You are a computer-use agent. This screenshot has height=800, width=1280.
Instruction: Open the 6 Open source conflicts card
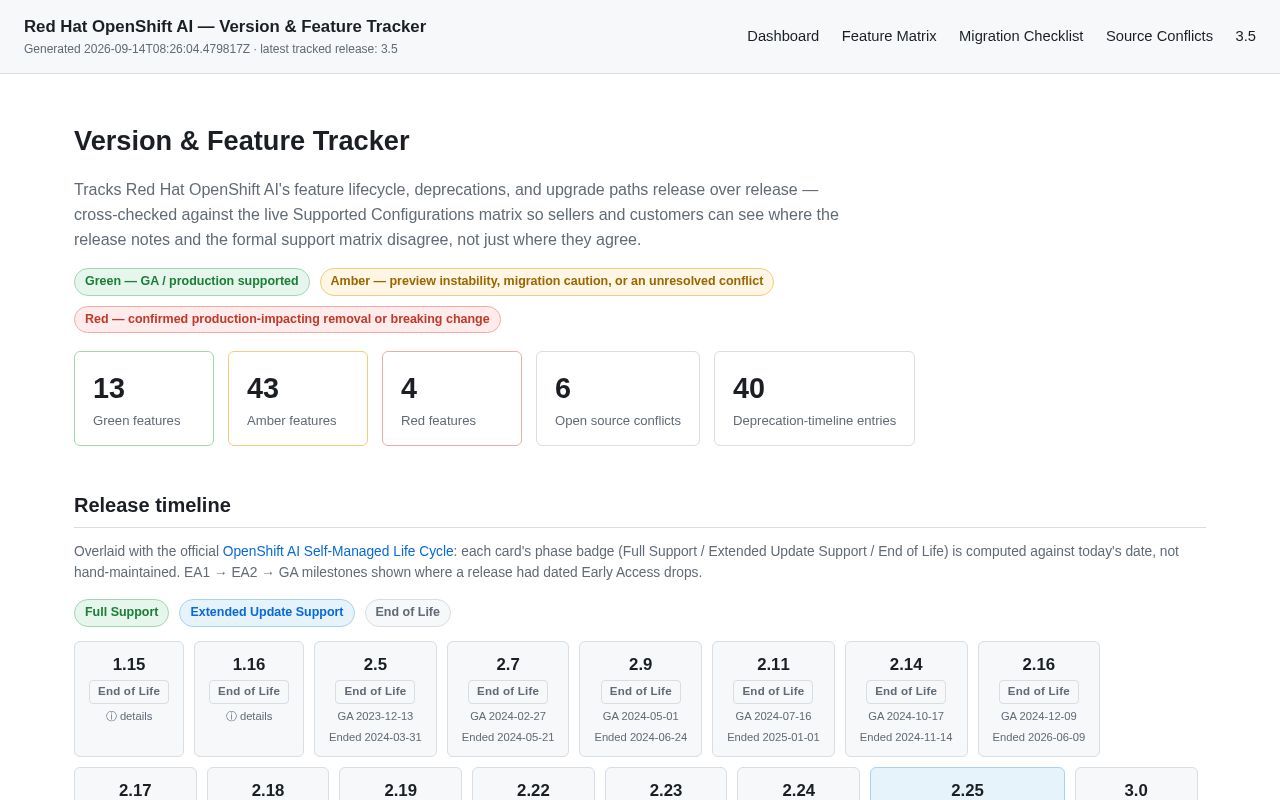(618, 398)
